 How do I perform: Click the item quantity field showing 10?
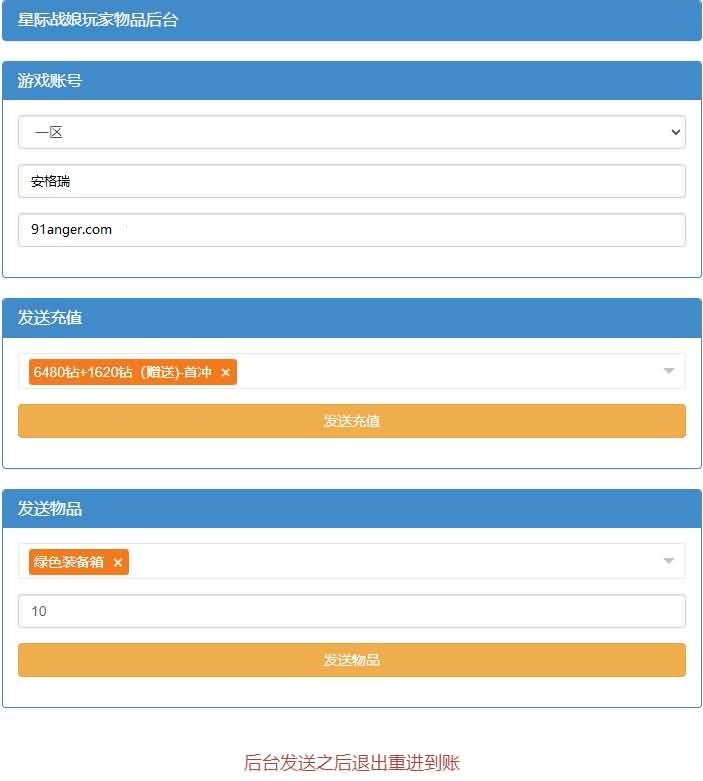pos(351,611)
